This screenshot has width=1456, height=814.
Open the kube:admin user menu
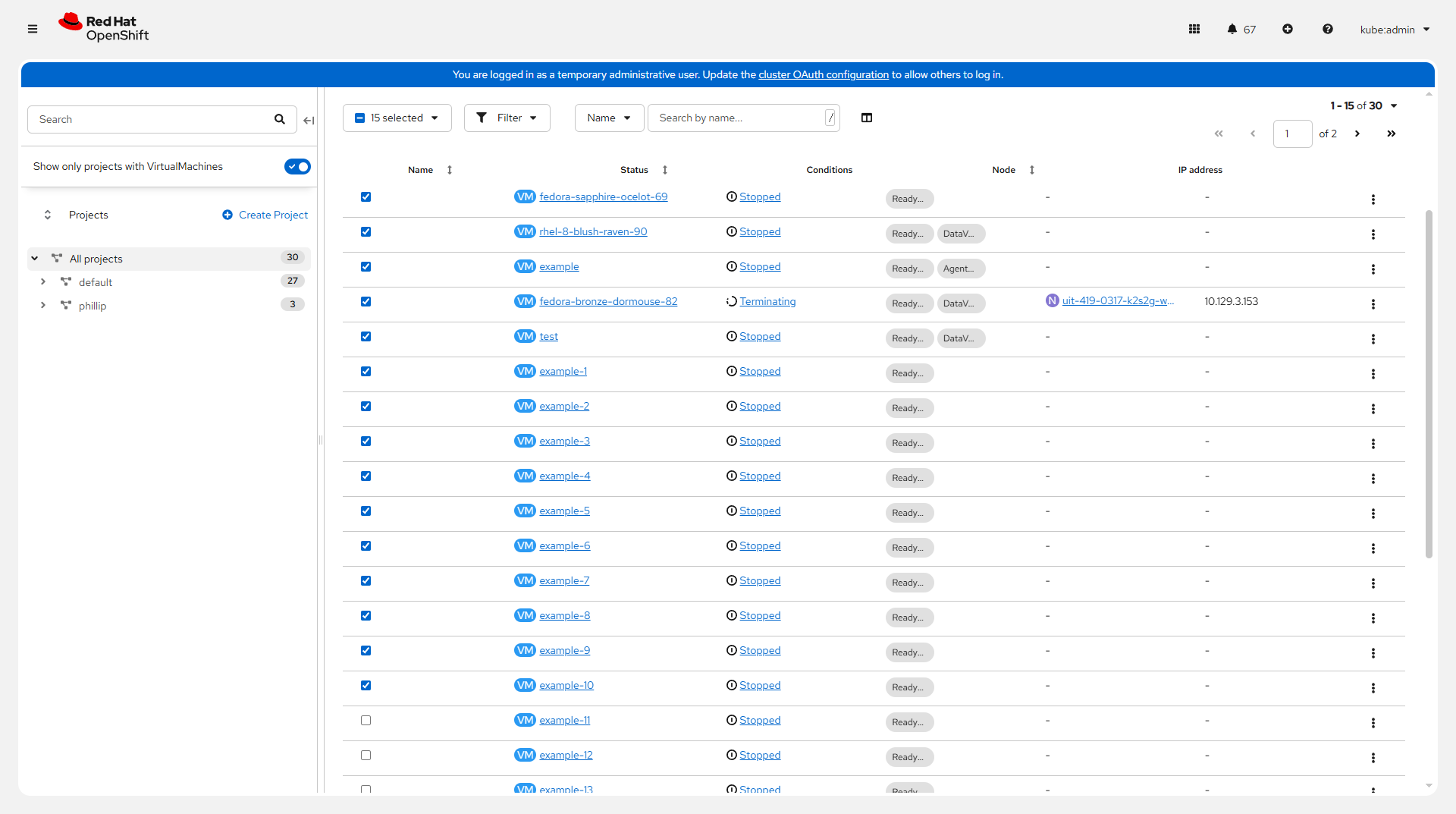[1394, 30]
